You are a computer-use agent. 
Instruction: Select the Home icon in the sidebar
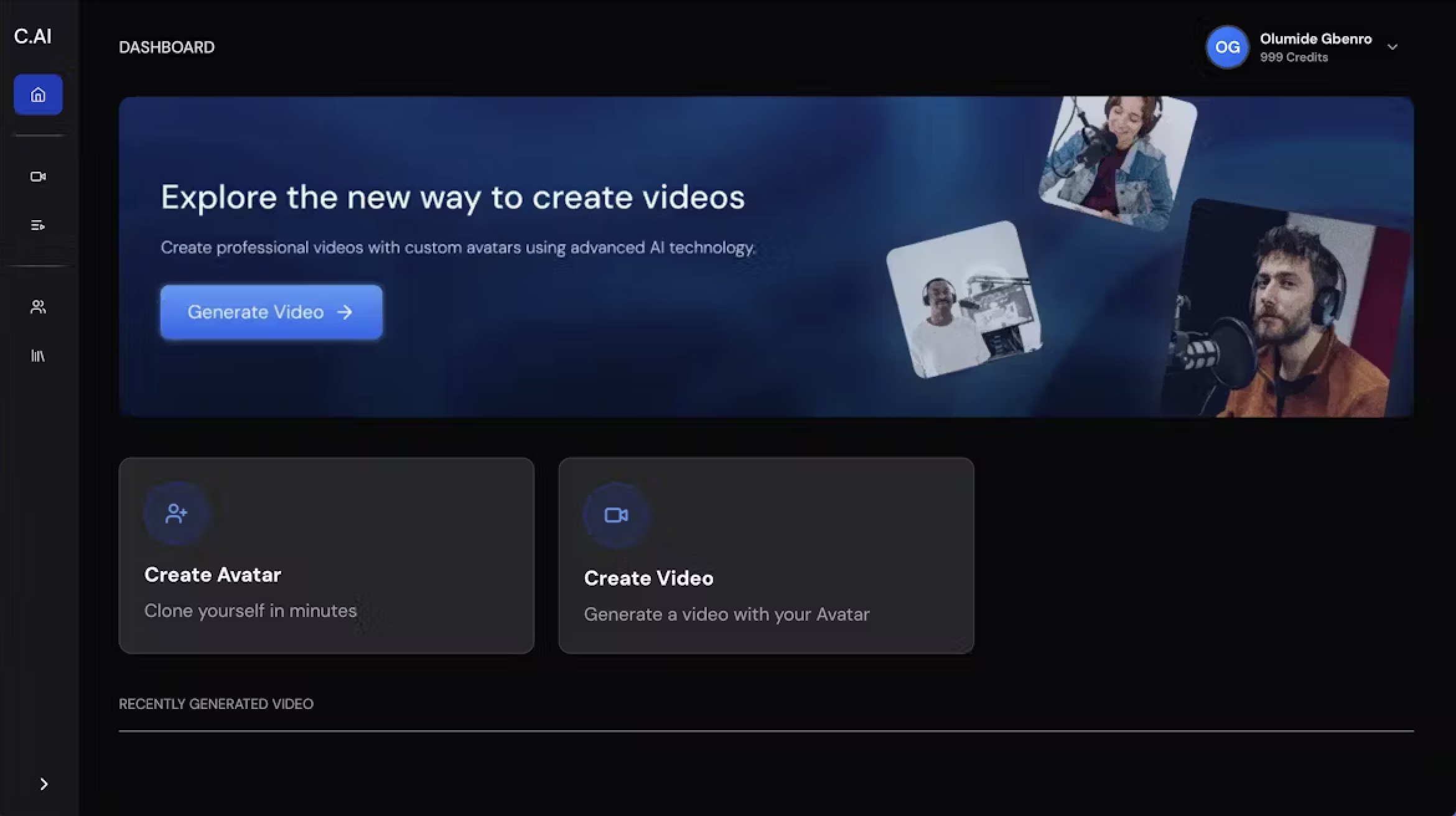[x=37, y=95]
